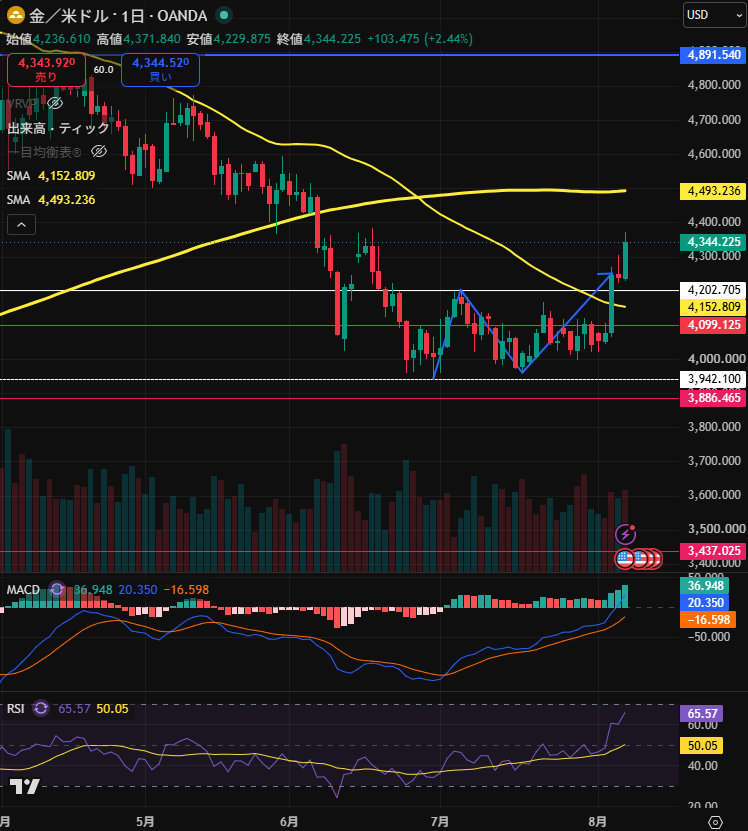The height and width of the screenshot is (831, 748).
Task: Click the yellow 50.05 RSI axis label
Action: click(702, 746)
